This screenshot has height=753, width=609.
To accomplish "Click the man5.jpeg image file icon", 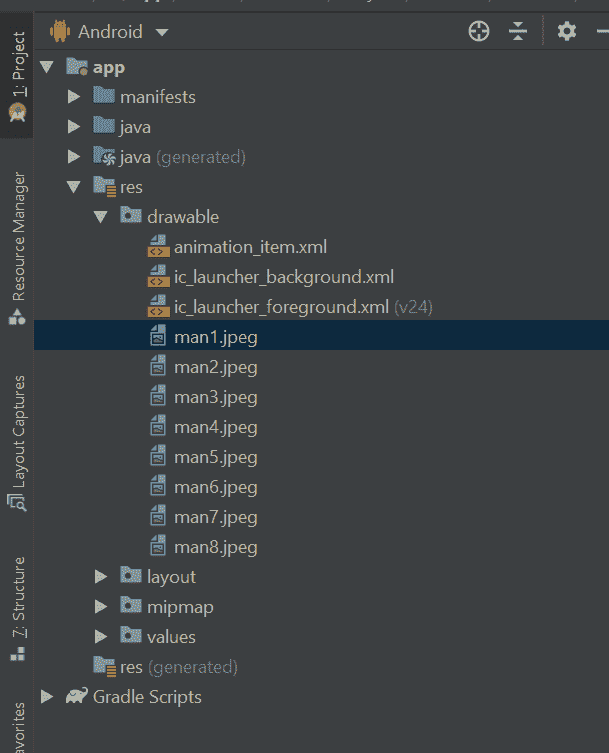I will (x=158, y=457).
